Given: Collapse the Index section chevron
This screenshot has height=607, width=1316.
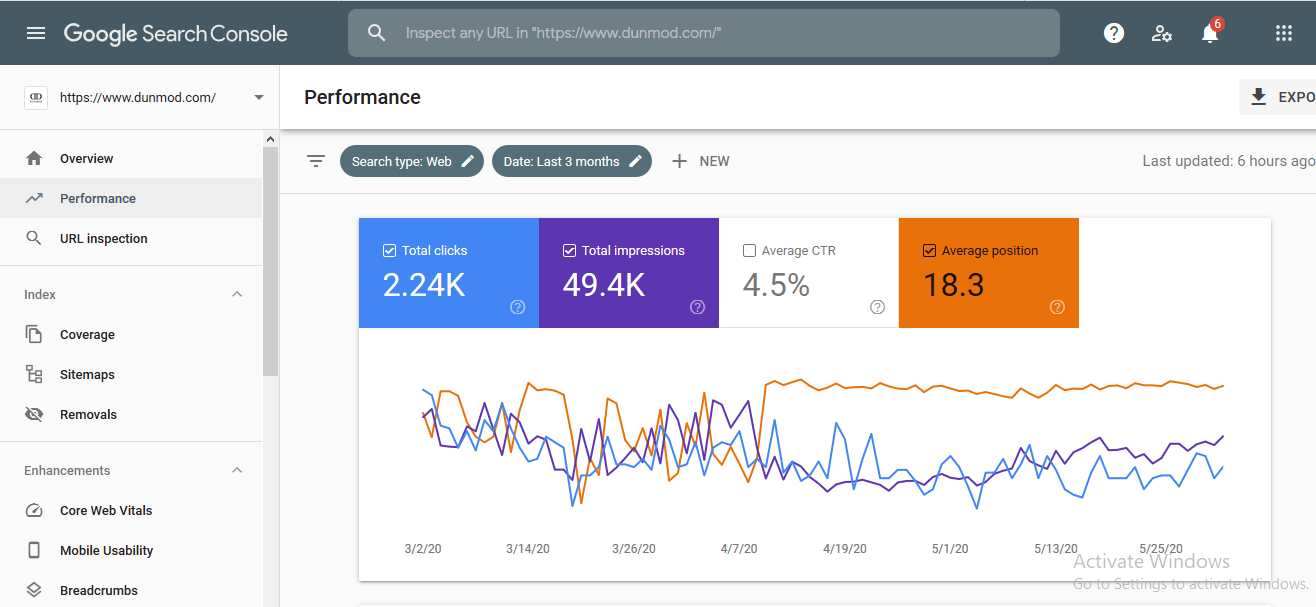Looking at the screenshot, I should click(x=237, y=294).
